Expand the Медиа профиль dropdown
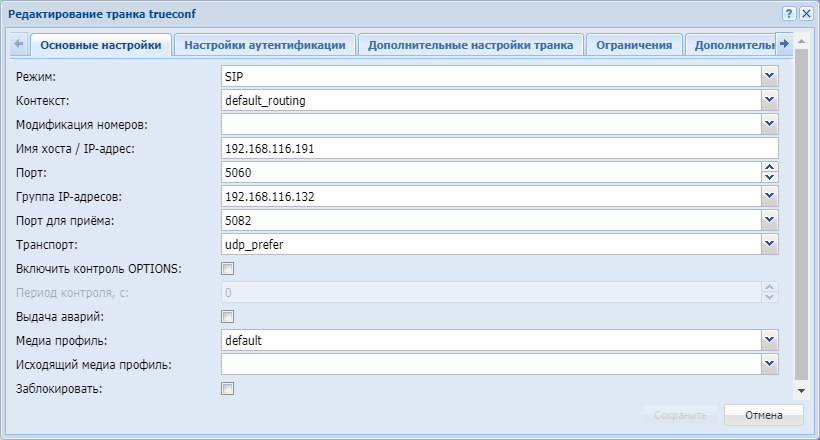 769,340
